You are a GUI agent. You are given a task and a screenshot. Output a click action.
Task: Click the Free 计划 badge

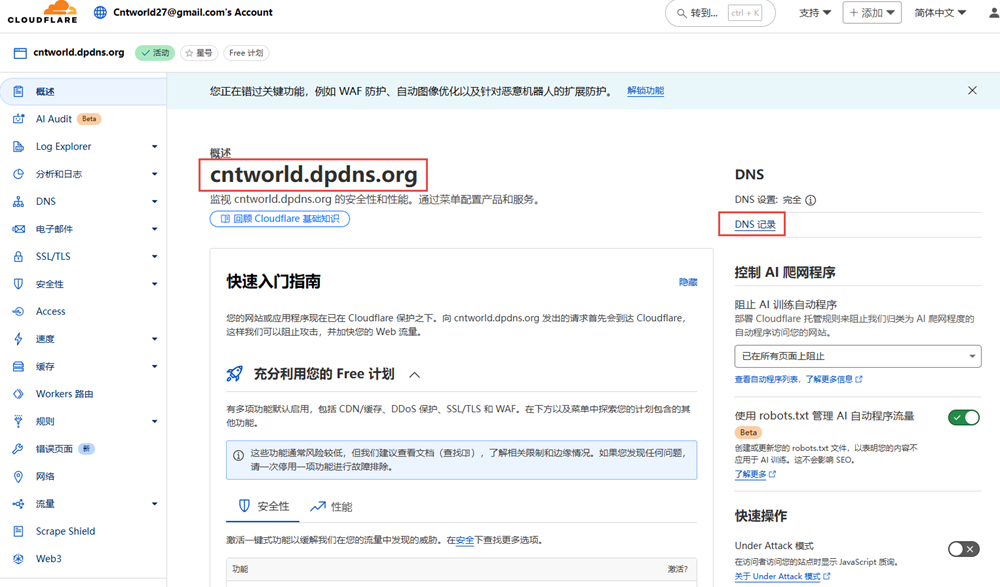point(246,53)
